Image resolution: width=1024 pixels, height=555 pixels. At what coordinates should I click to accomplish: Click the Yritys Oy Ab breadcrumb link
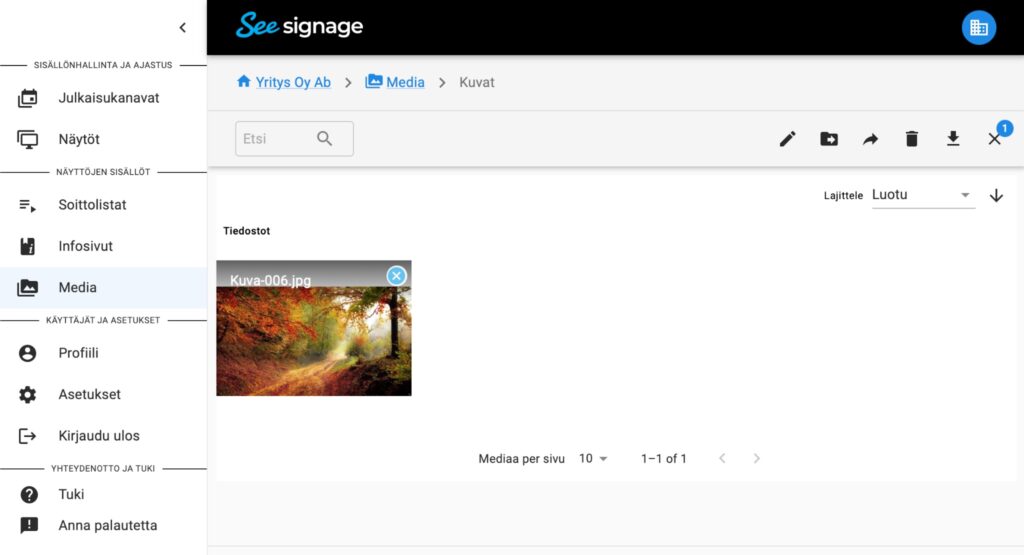click(x=292, y=82)
